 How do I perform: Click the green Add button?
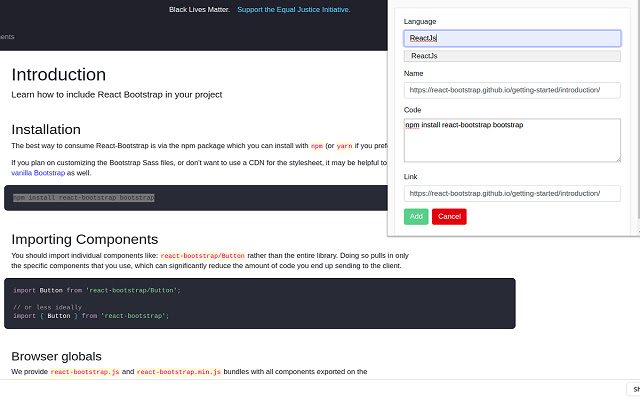[x=416, y=217]
